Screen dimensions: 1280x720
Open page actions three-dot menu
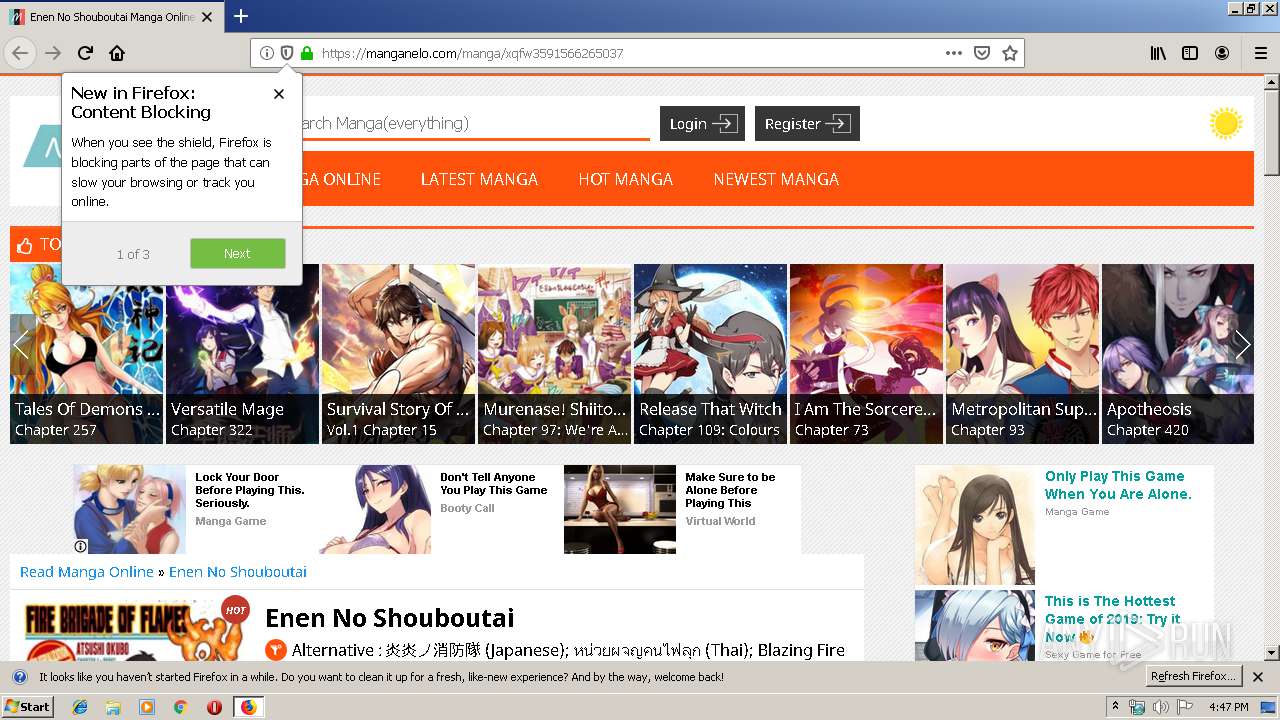[954, 53]
